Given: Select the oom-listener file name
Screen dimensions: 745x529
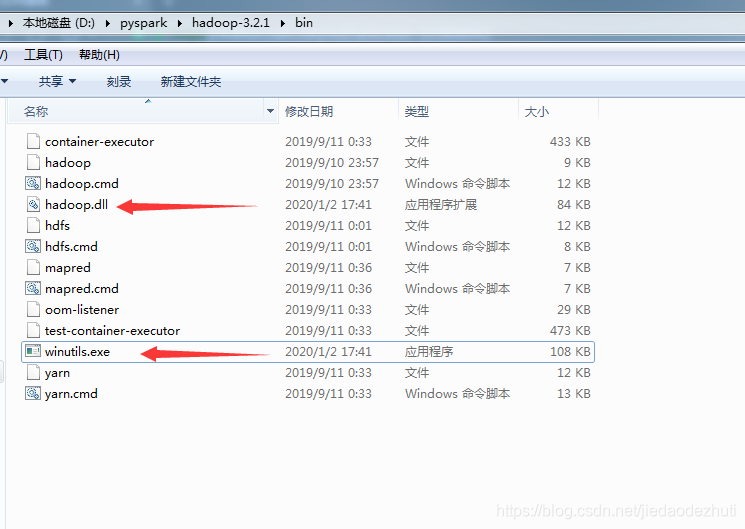Looking at the screenshot, I should click(x=82, y=309).
